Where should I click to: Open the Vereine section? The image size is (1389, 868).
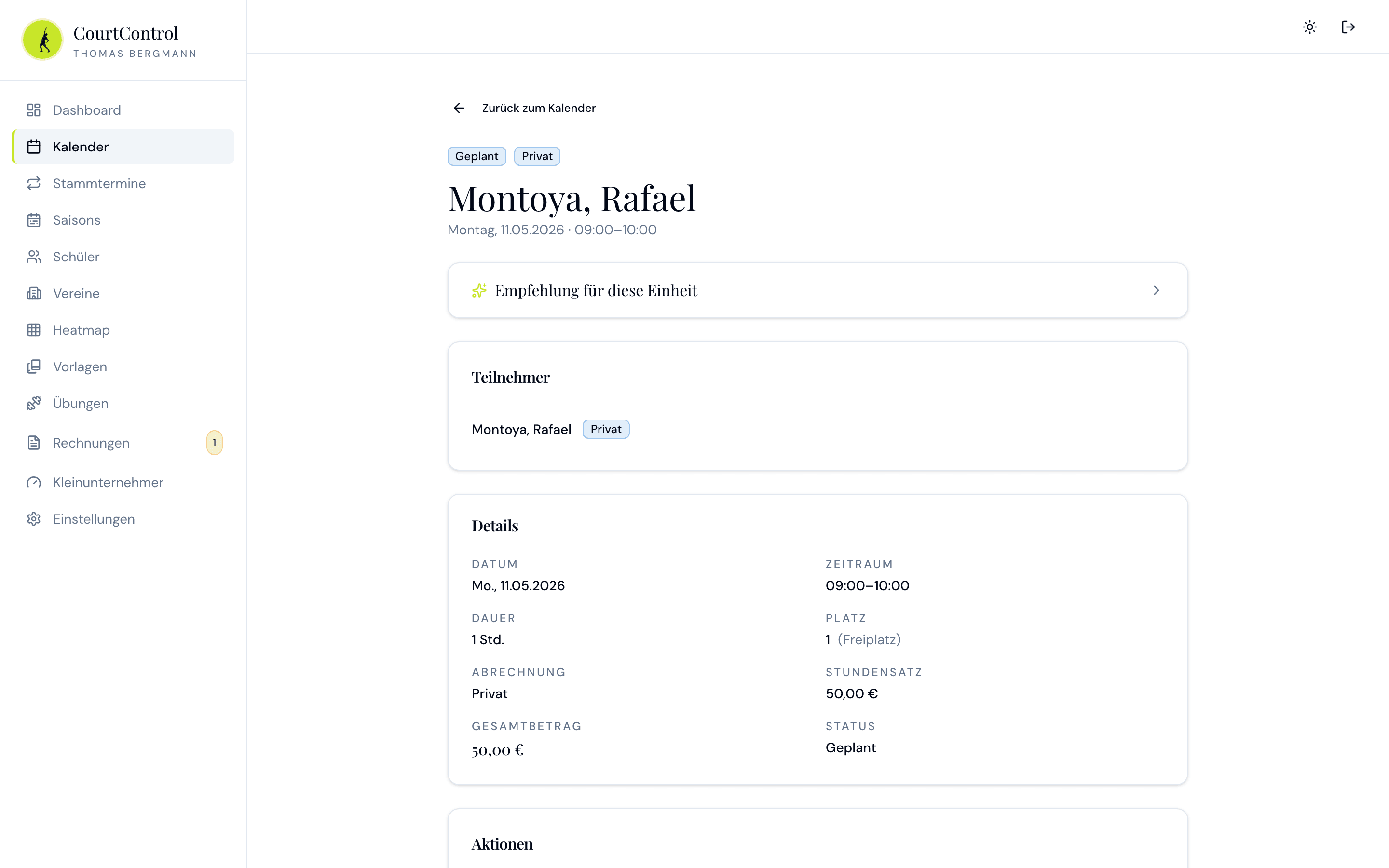pos(123,293)
